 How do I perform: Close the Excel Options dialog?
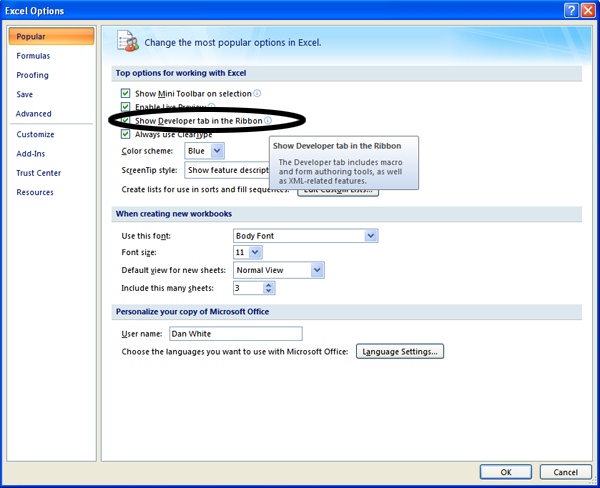coord(588,10)
